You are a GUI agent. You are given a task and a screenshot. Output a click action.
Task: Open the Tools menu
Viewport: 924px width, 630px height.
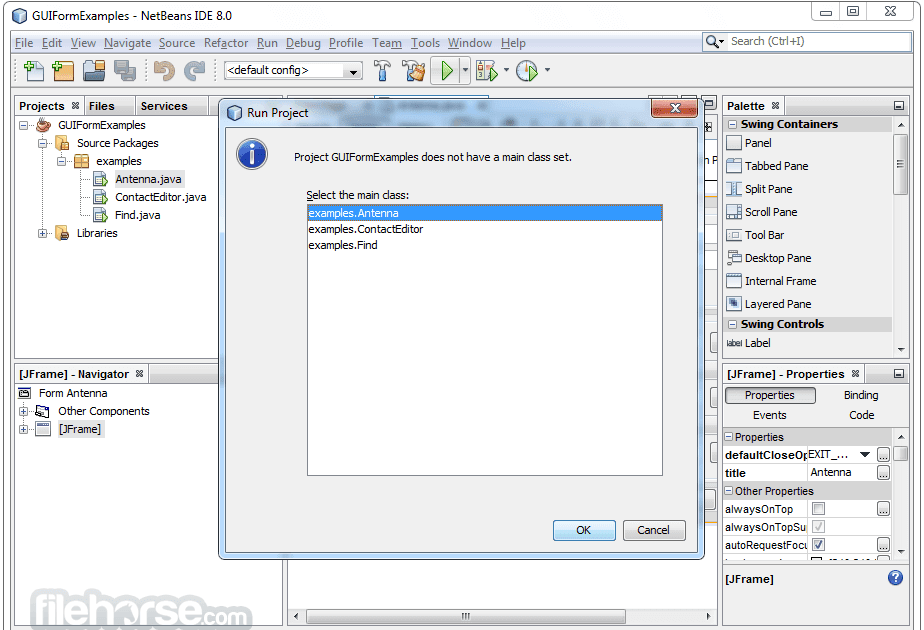click(425, 43)
